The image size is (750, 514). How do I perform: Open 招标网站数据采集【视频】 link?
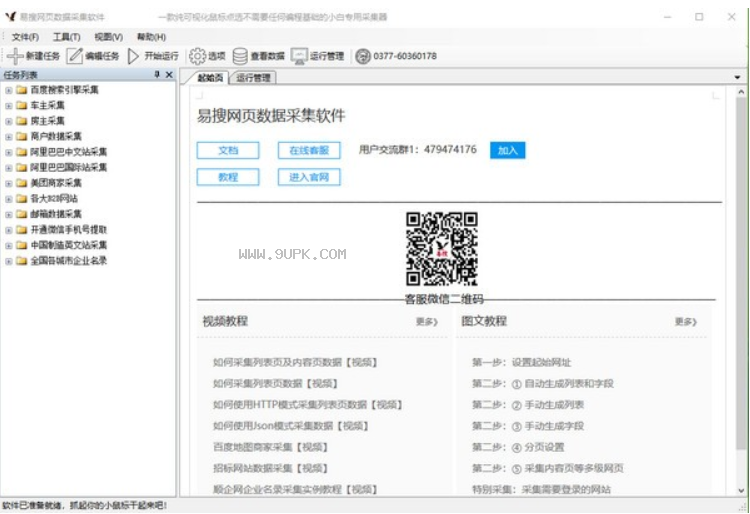pyautogui.click(x=270, y=468)
